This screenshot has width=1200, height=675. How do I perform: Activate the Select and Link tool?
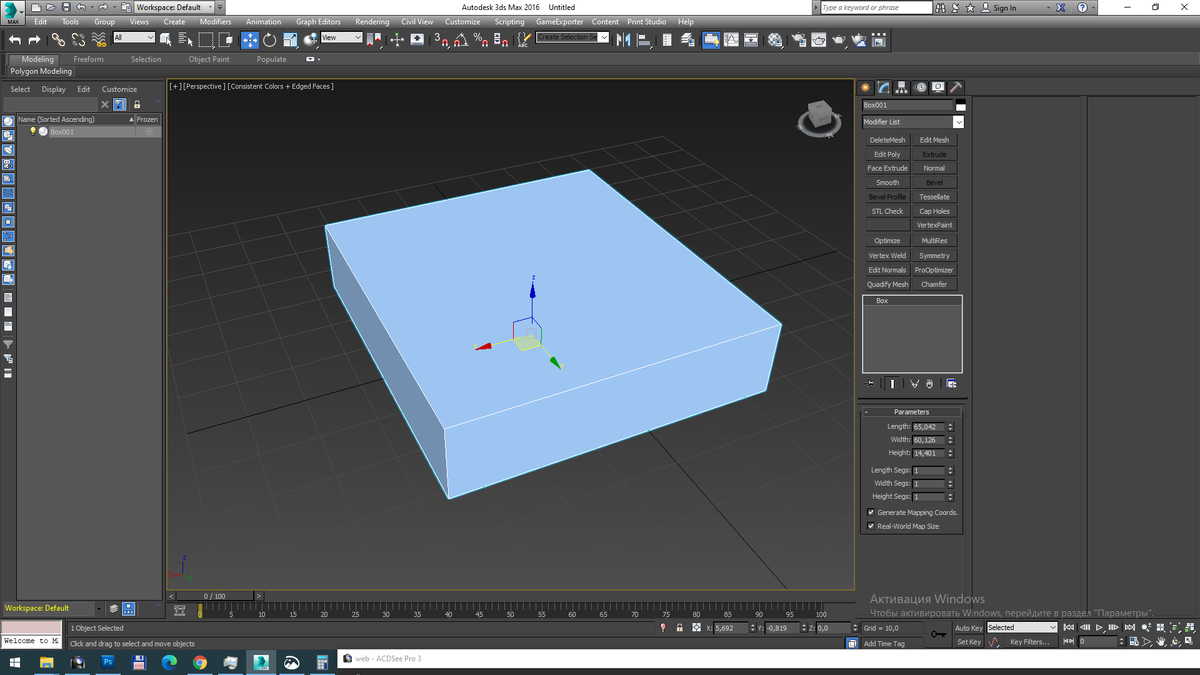pyautogui.click(x=58, y=39)
